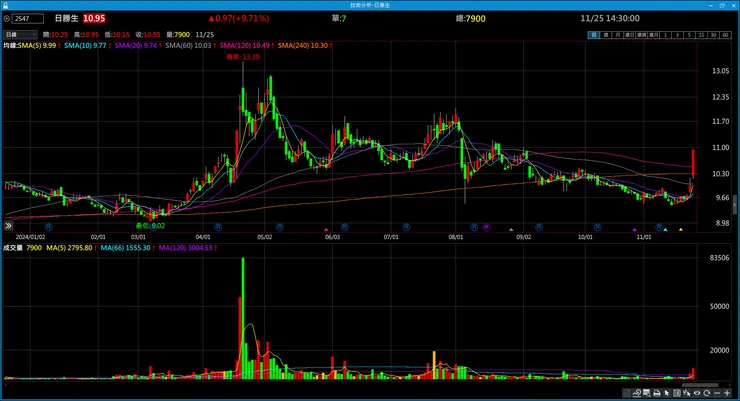Click the yellow triangle marker on date axis

[681, 229]
